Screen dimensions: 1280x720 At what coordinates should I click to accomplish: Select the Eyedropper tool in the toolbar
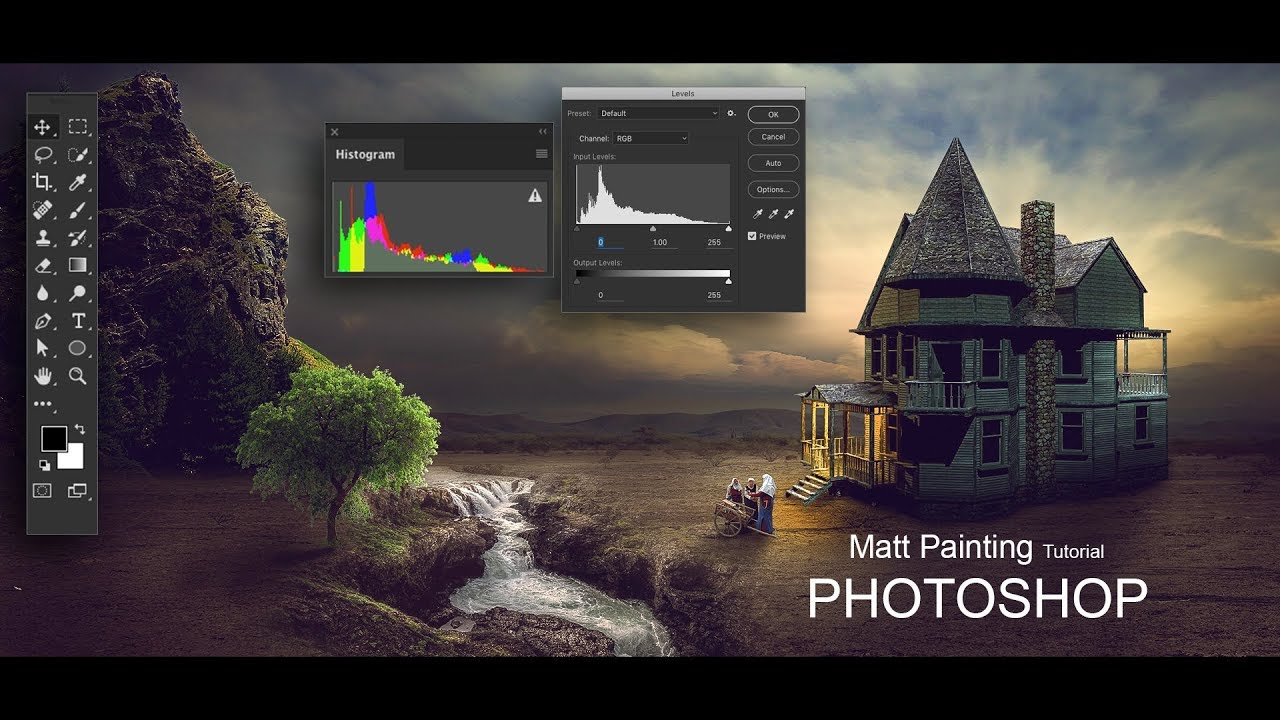point(77,182)
